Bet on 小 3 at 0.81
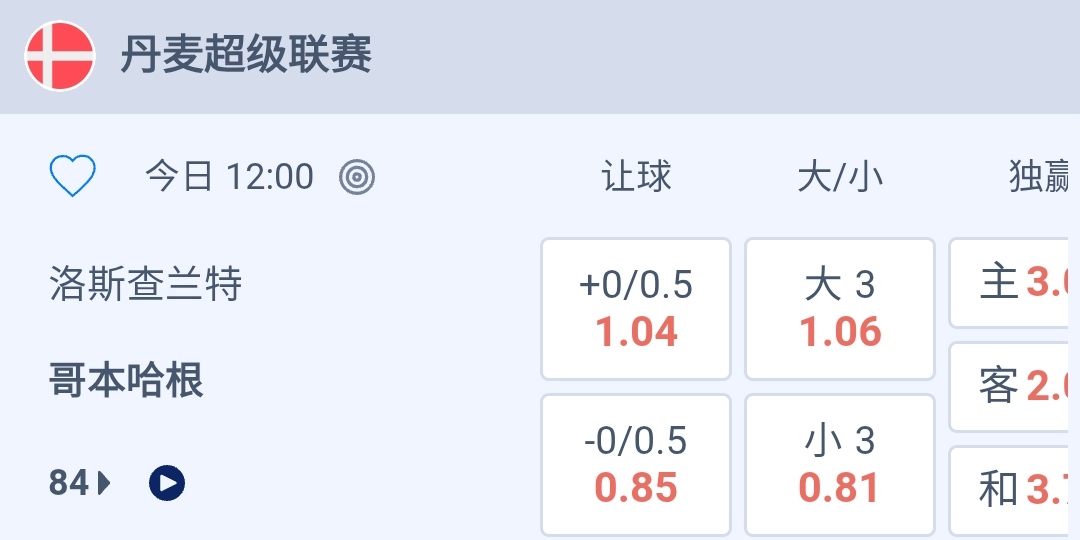 coord(840,465)
